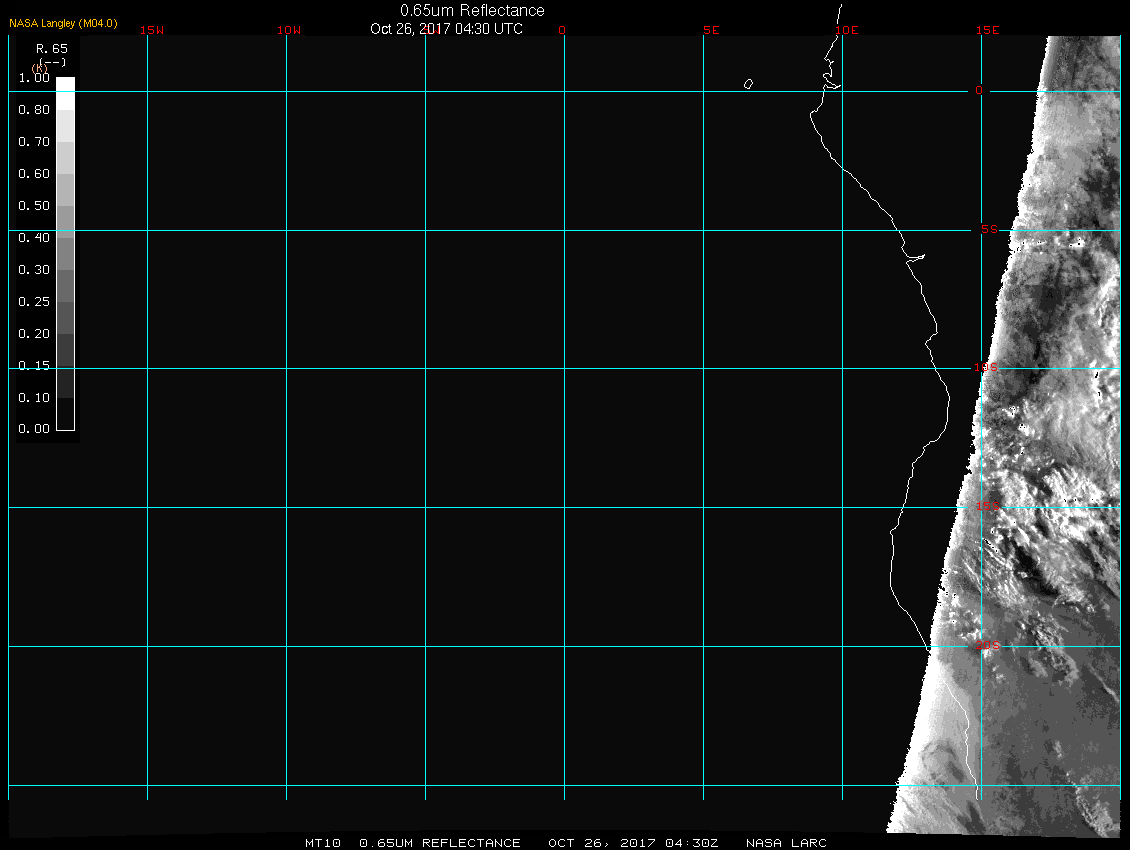The image size is (1130, 850).
Task: Select 0.65UM REFLECTANCE in the bottom caption
Action: click(440, 843)
